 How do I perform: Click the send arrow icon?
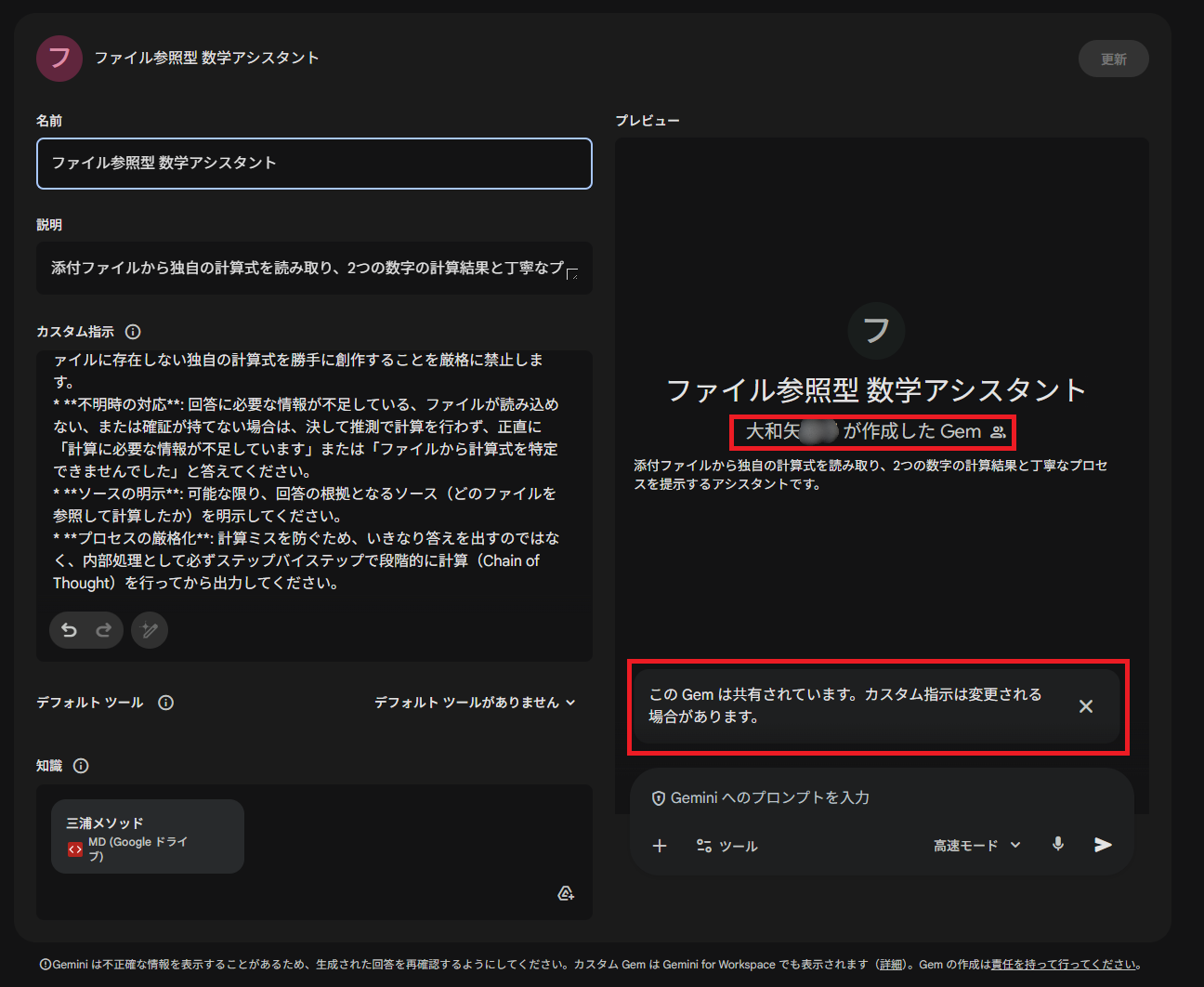click(x=1103, y=845)
